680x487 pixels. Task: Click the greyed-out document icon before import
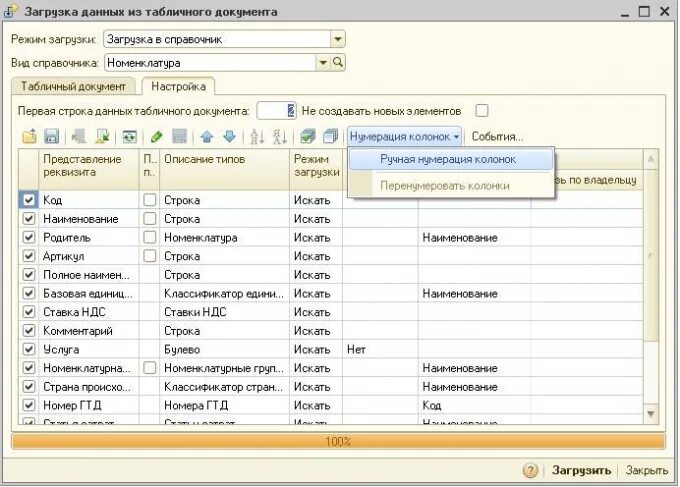tap(79, 137)
